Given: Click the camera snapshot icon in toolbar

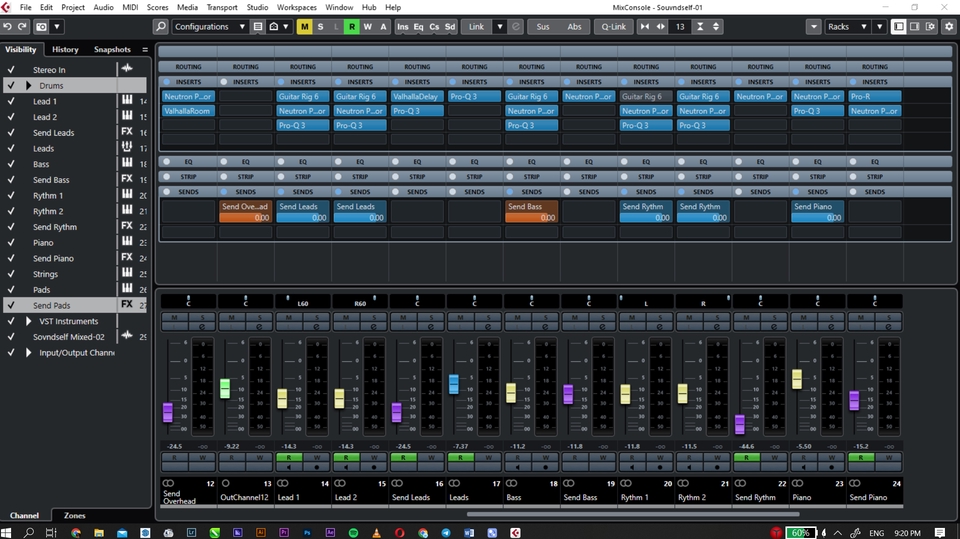Looking at the screenshot, I should [41, 26].
